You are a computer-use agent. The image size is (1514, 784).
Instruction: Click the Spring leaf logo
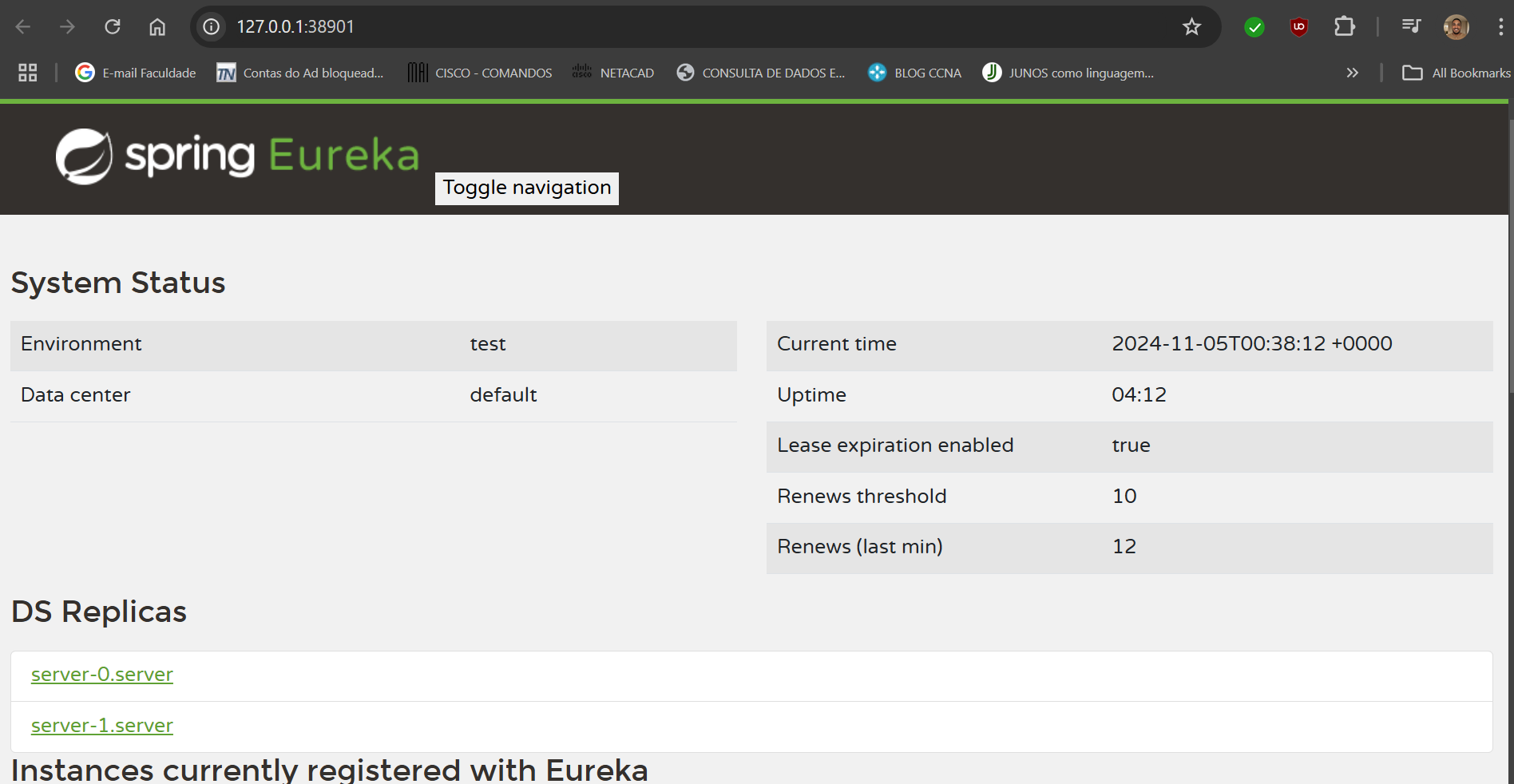click(x=84, y=156)
